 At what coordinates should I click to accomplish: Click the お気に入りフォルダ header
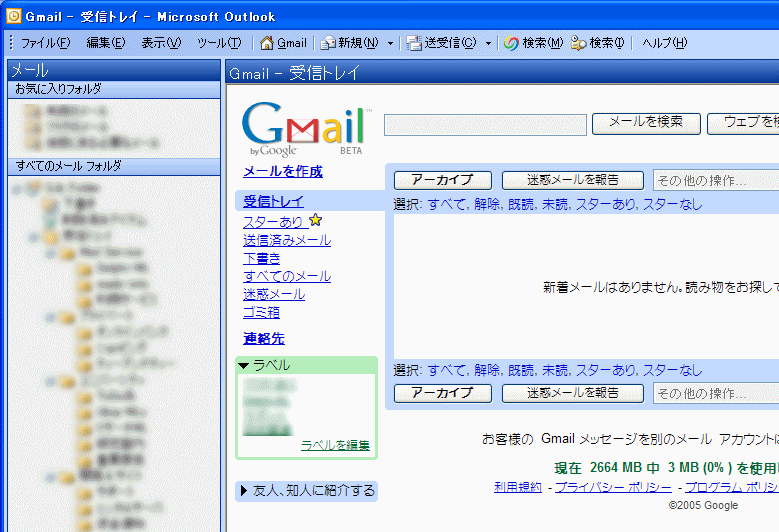(114, 89)
